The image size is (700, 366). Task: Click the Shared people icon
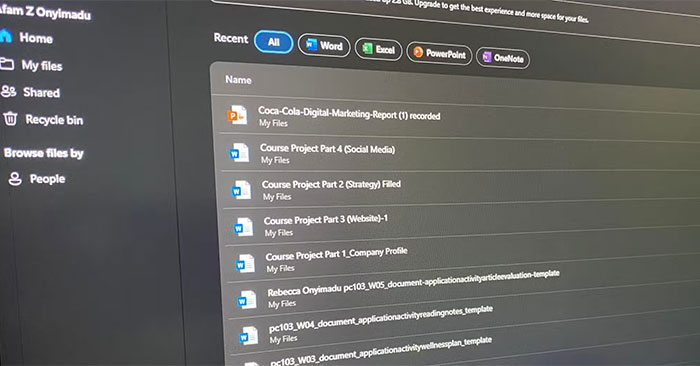8,92
